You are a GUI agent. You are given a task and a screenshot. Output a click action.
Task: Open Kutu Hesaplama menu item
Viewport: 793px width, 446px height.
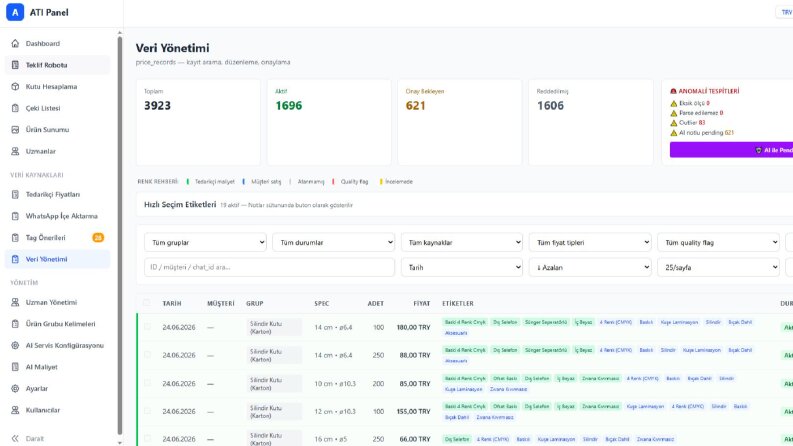tap(57, 86)
